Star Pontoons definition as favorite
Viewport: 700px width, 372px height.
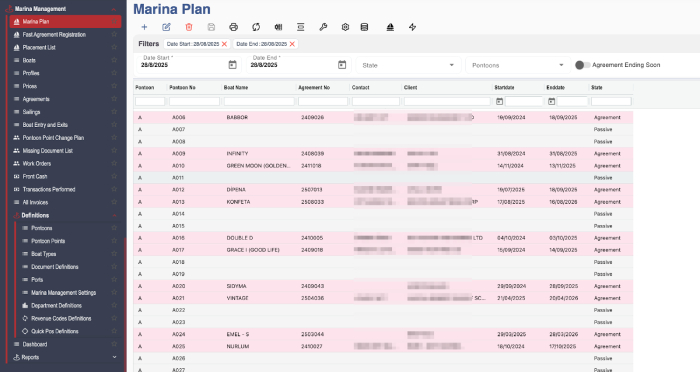(114, 228)
